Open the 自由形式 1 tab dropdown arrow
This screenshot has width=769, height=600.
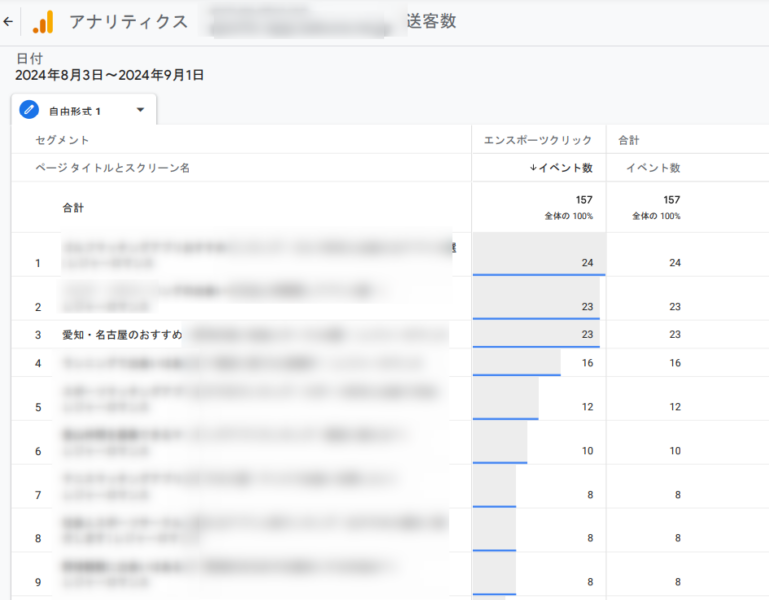coord(140,110)
